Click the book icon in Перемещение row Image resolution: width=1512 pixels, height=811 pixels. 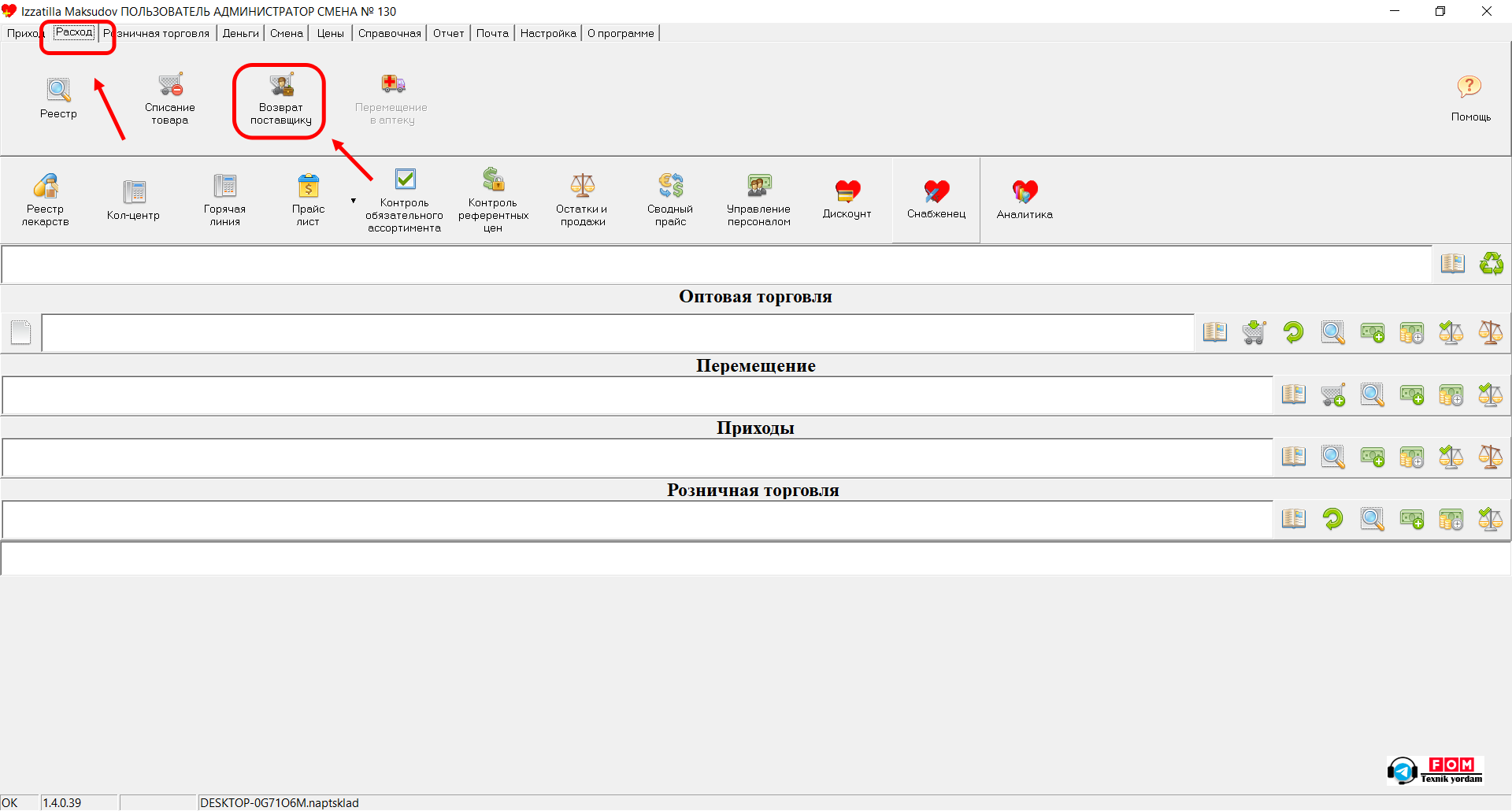(x=1294, y=394)
